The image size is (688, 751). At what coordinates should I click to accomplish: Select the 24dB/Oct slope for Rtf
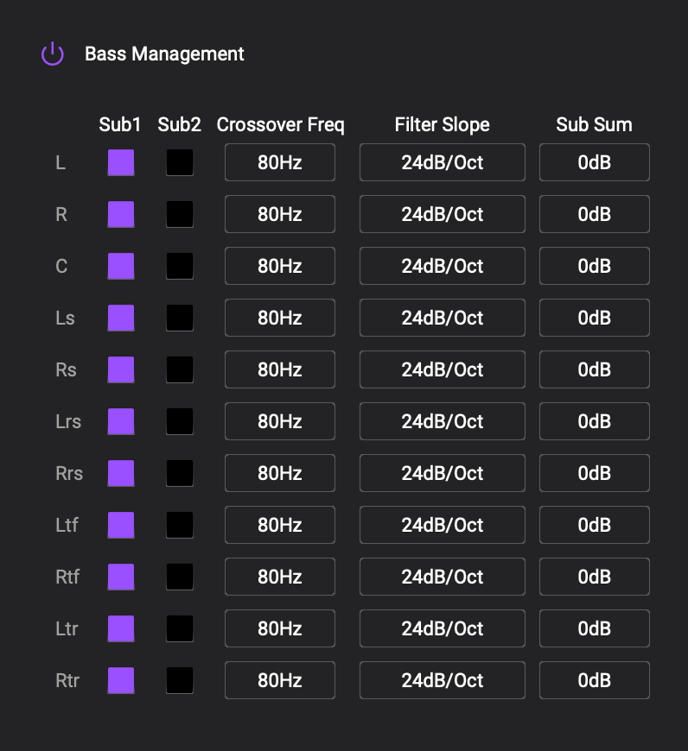pyautogui.click(x=442, y=577)
